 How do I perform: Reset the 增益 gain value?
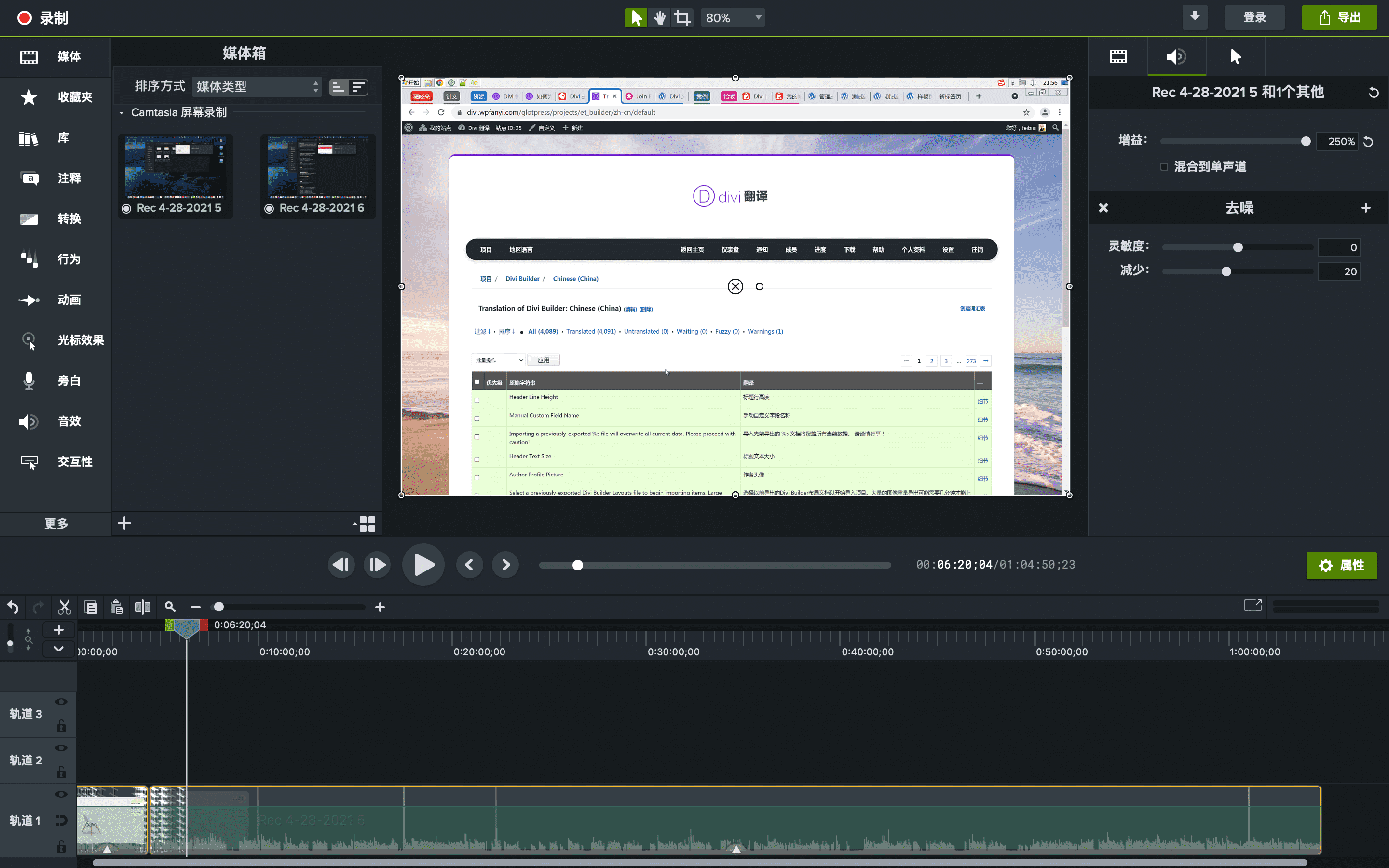[x=1369, y=142]
